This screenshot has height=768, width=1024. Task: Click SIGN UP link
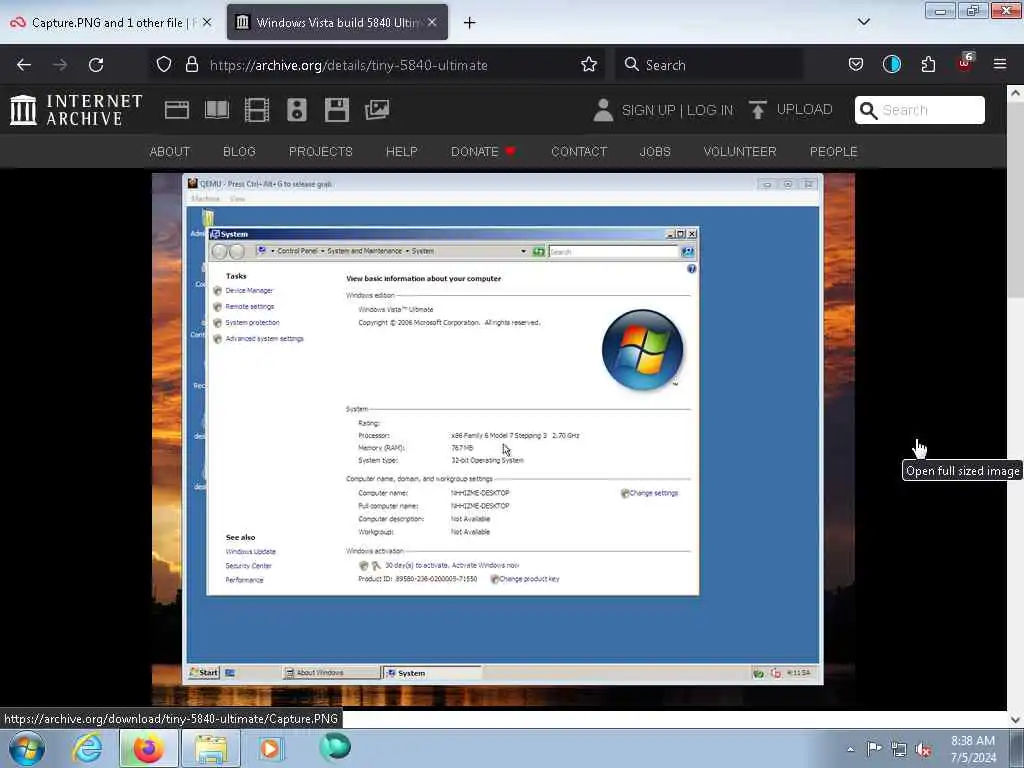pos(648,110)
